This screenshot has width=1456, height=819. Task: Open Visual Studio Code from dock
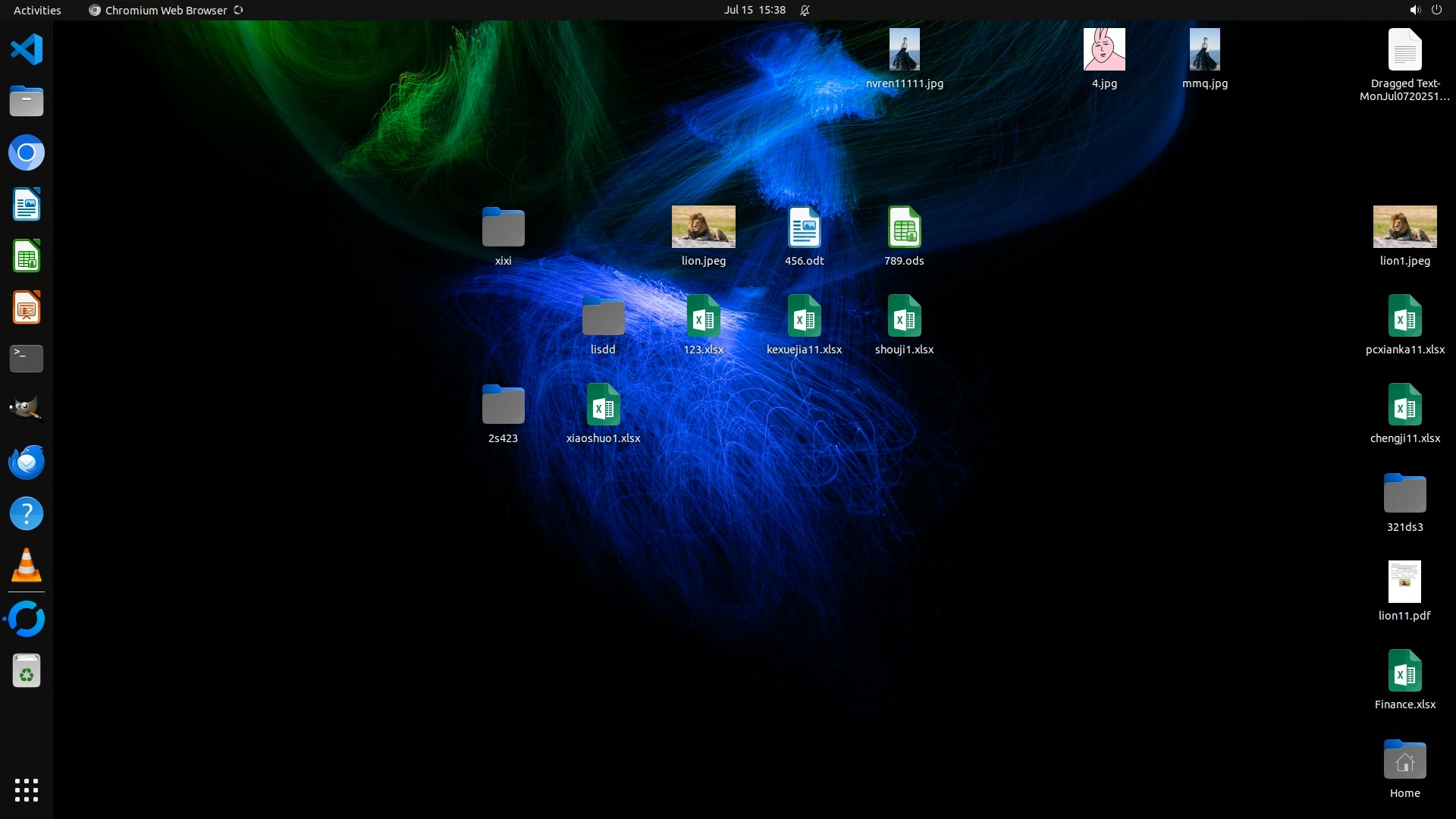(27, 50)
